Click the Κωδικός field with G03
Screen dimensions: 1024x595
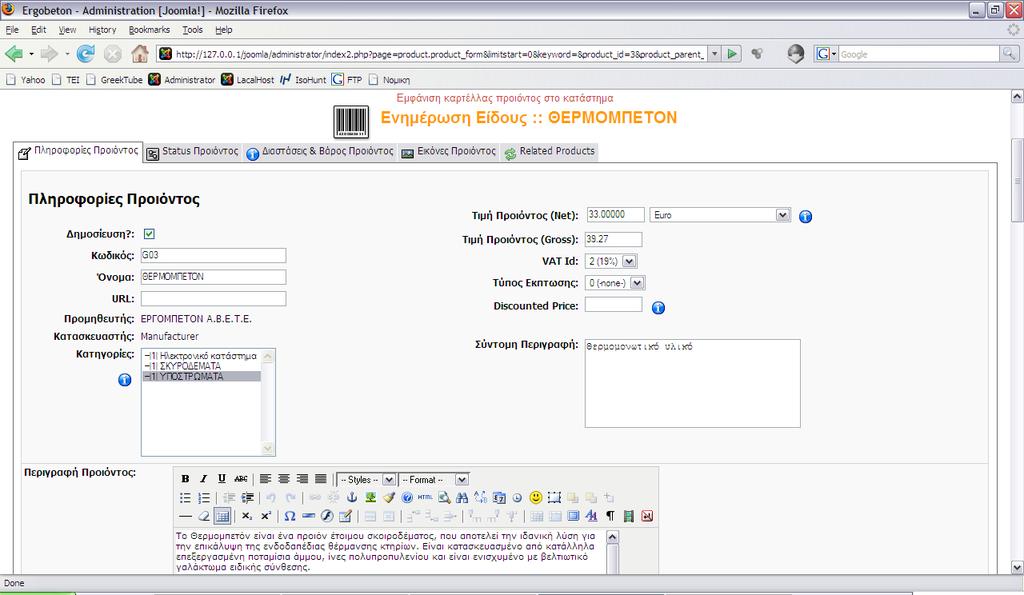214,255
